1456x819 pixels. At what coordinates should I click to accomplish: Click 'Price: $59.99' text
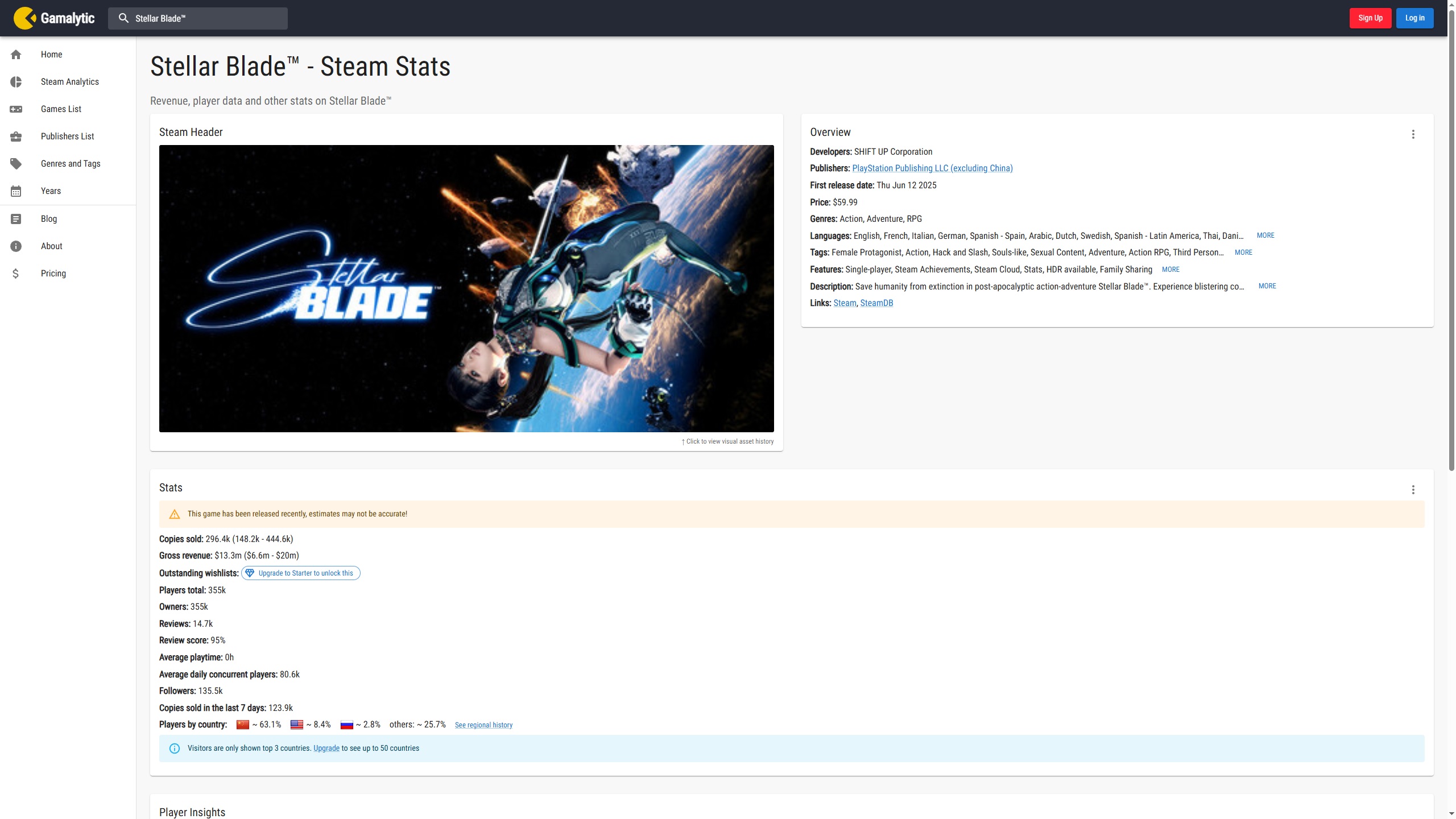click(834, 202)
